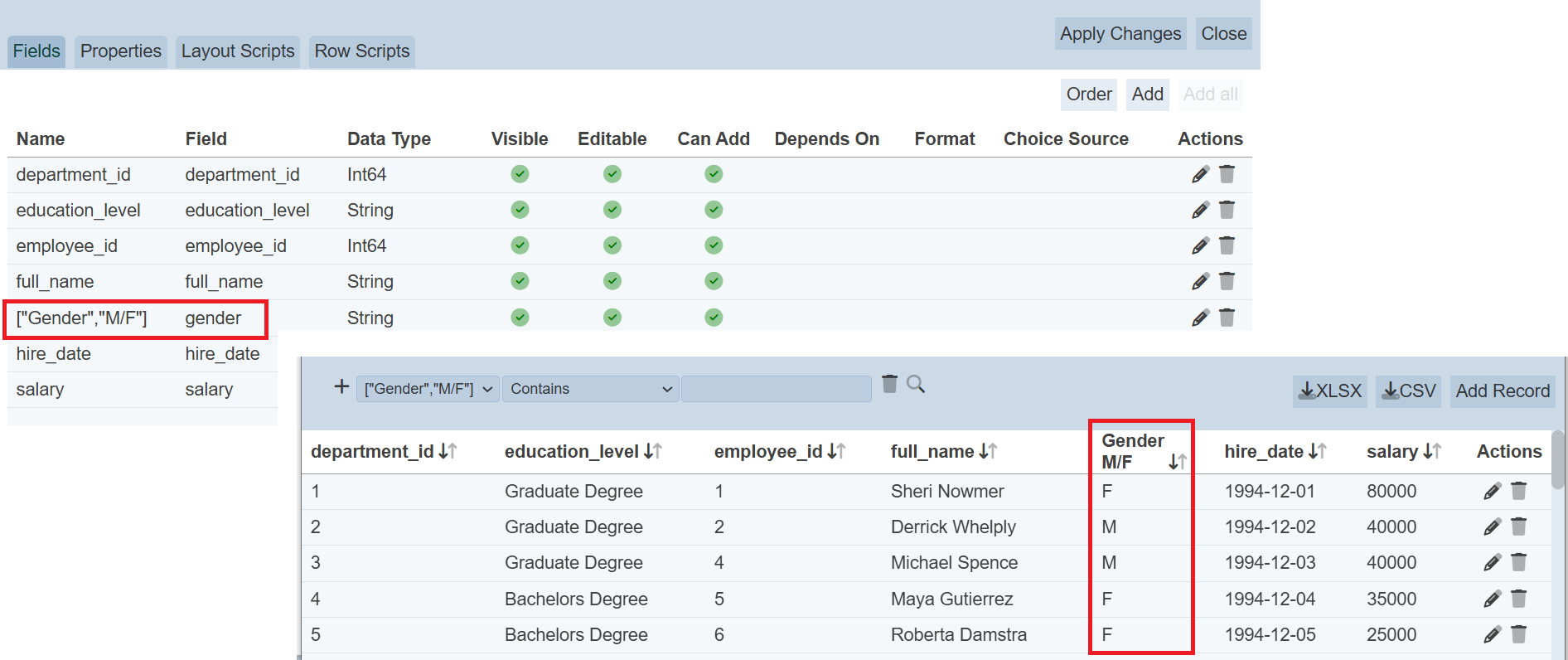Click the Add Record button
This screenshot has width=1568, height=660.
1502,391
